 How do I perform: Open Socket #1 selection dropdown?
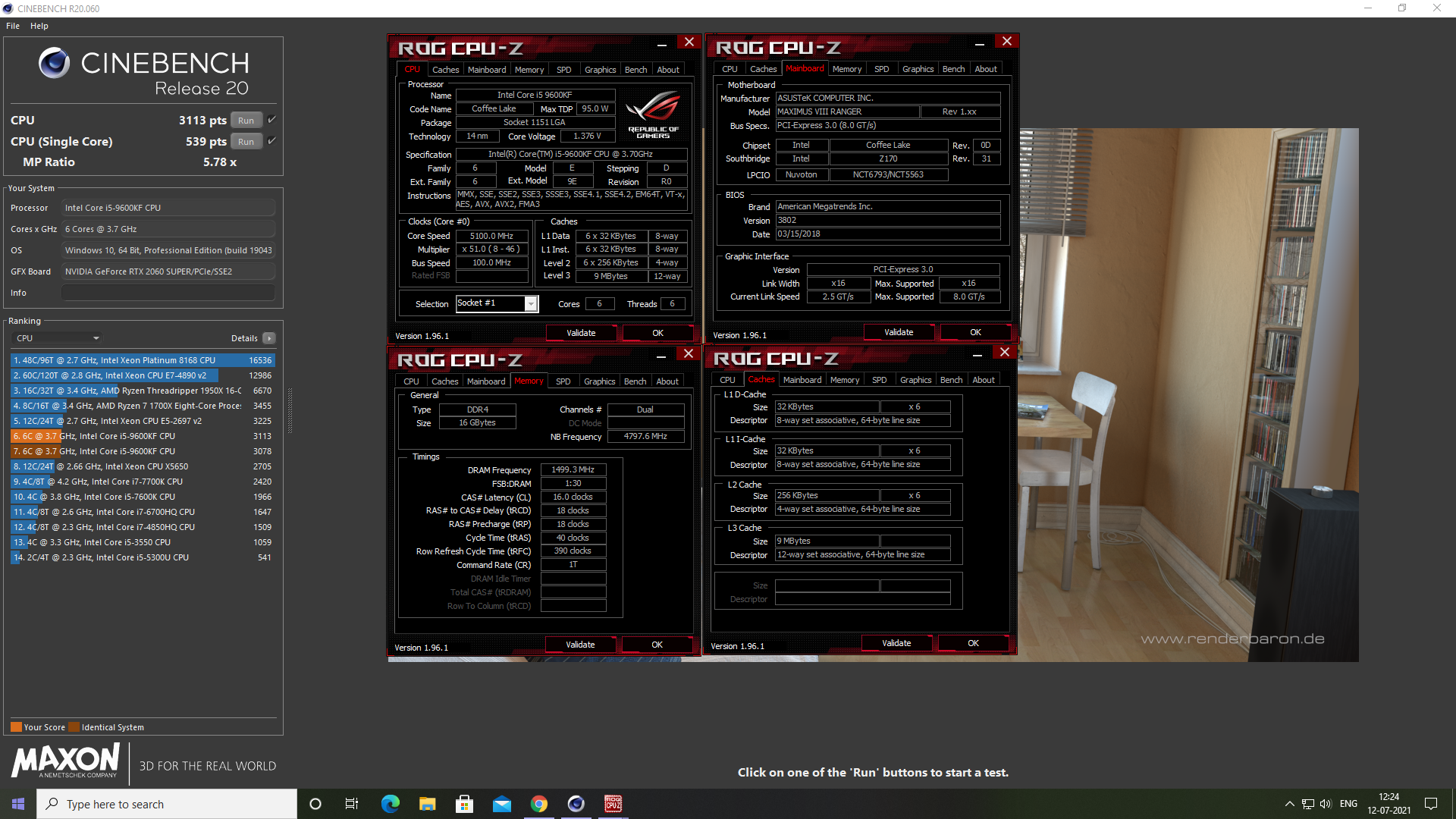click(497, 303)
